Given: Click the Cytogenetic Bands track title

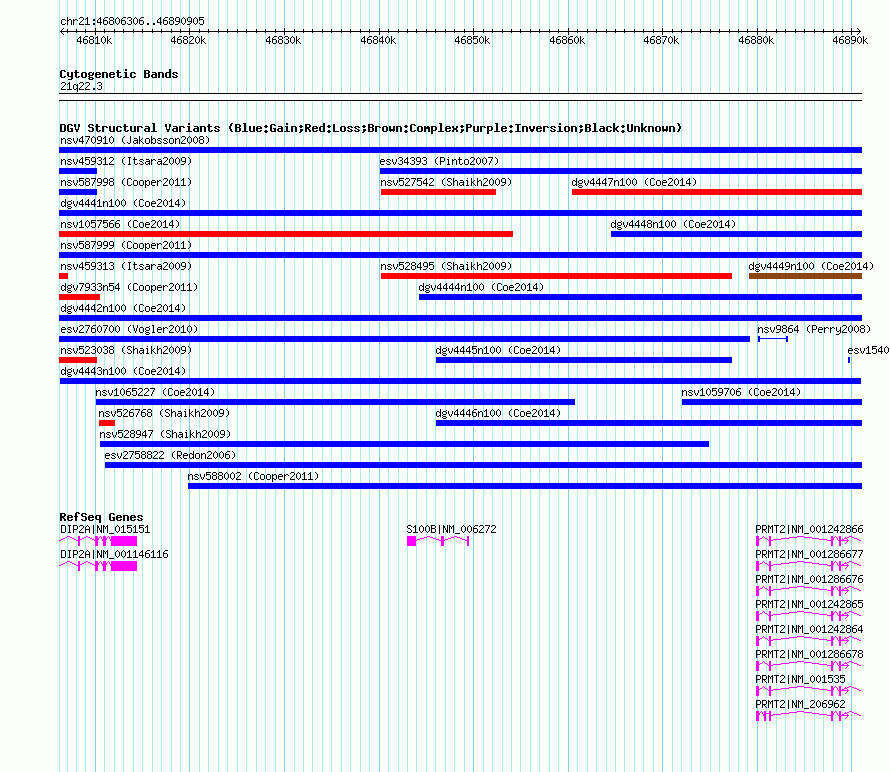Looking at the screenshot, I should click(119, 74).
